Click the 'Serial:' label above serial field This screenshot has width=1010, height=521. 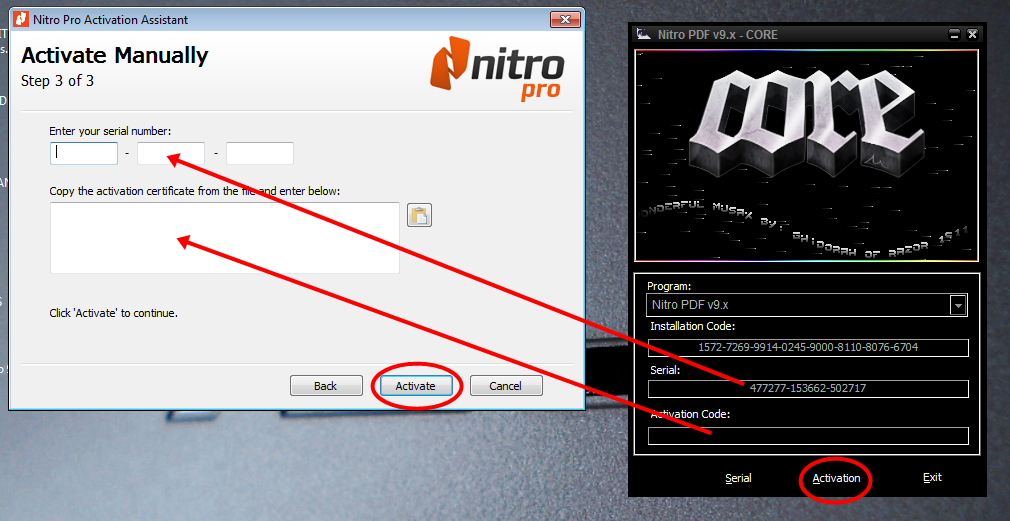click(x=664, y=370)
